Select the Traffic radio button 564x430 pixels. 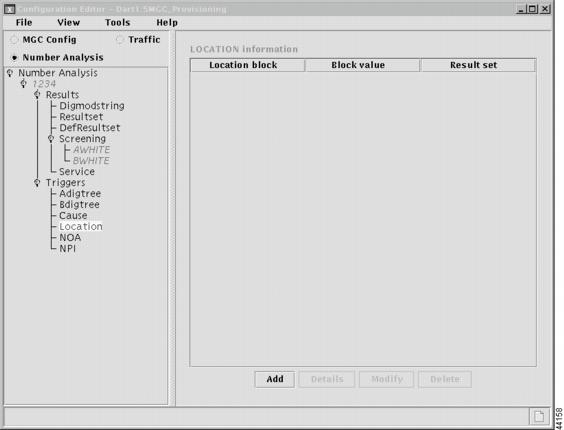pos(120,40)
